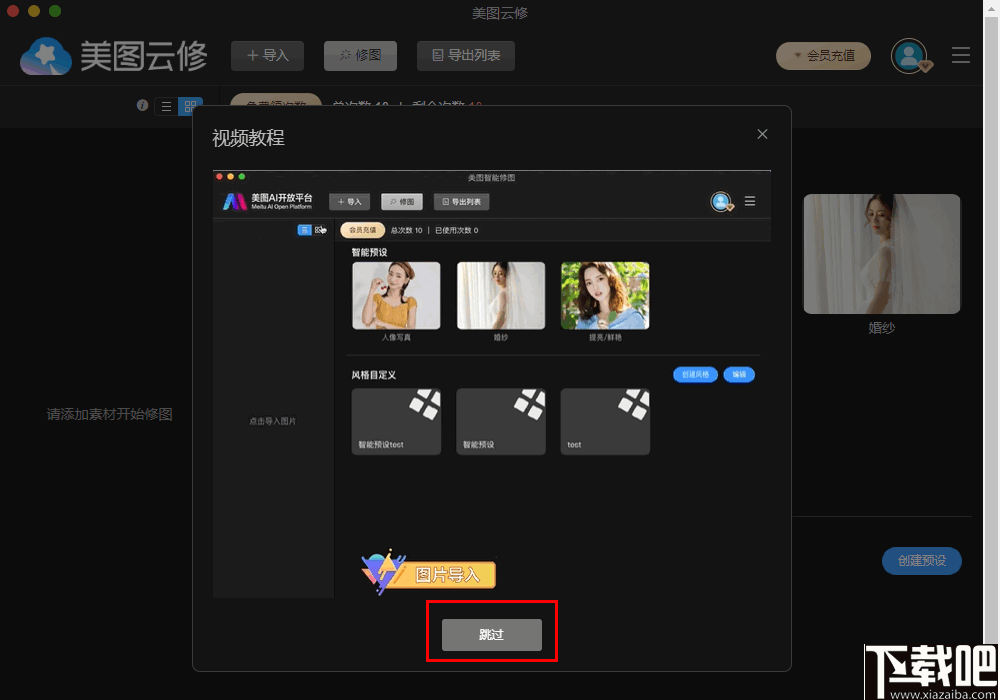Click the tutorial video's 提亮/鲜艳 thumbnail
The width and height of the screenshot is (1000, 700).
coord(605,296)
